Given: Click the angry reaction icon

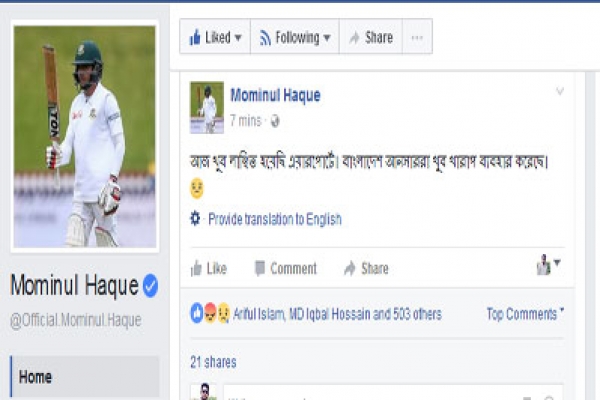Looking at the screenshot, I should point(210,313).
